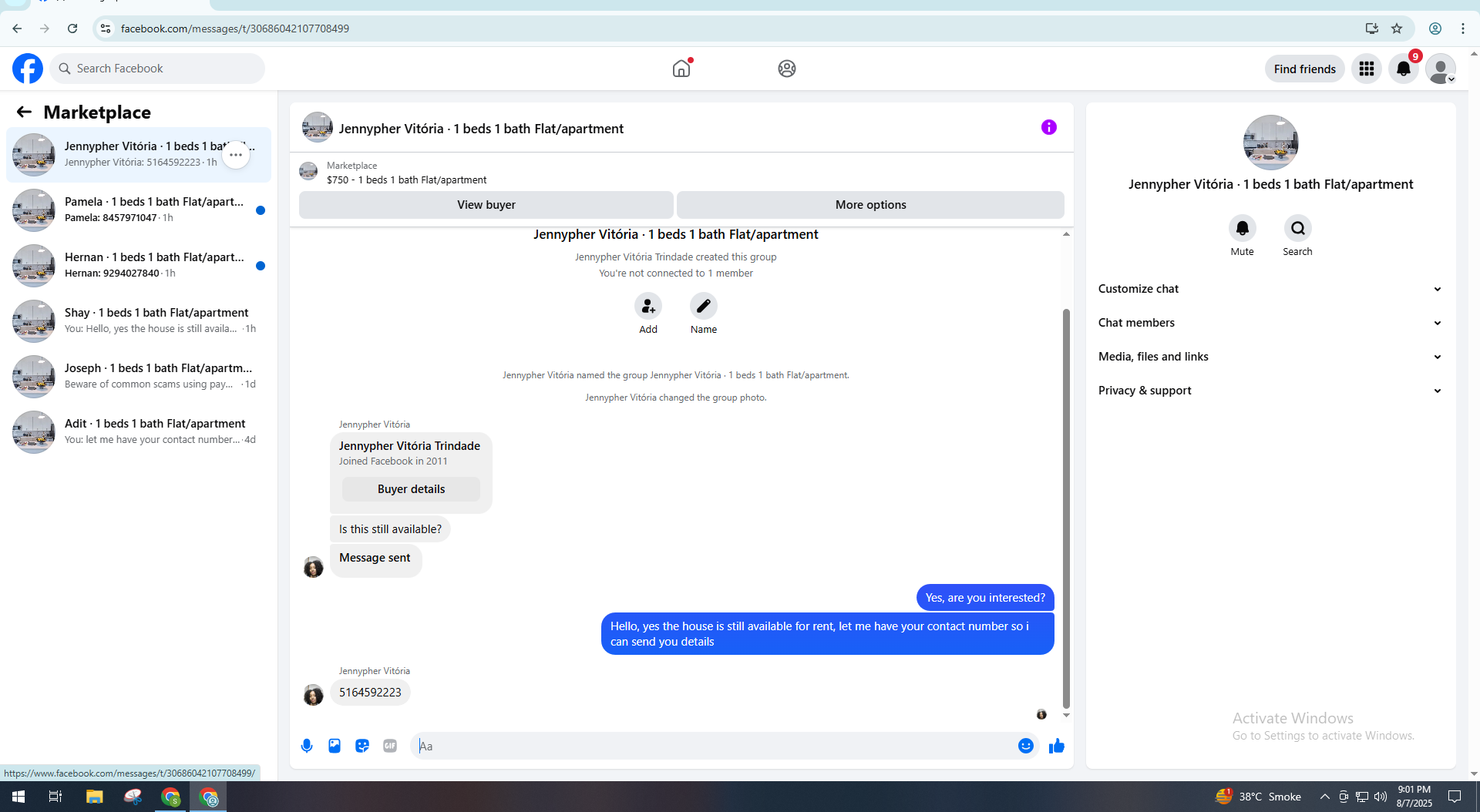Viewport: 1480px width, 812px height.
Task: Expand Media, files and links section
Action: click(x=1270, y=357)
